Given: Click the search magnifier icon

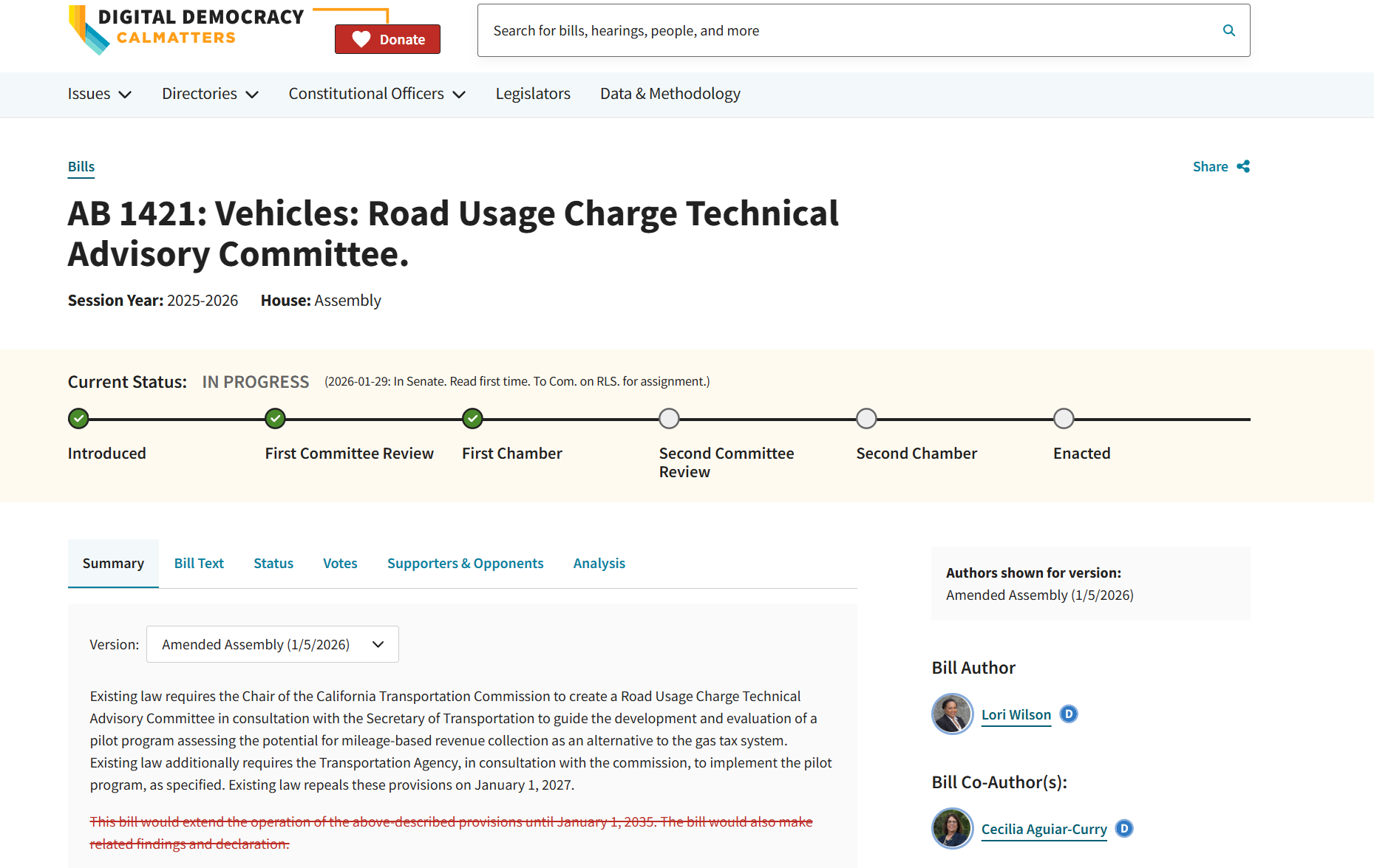Looking at the screenshot, I should 1228,30.
